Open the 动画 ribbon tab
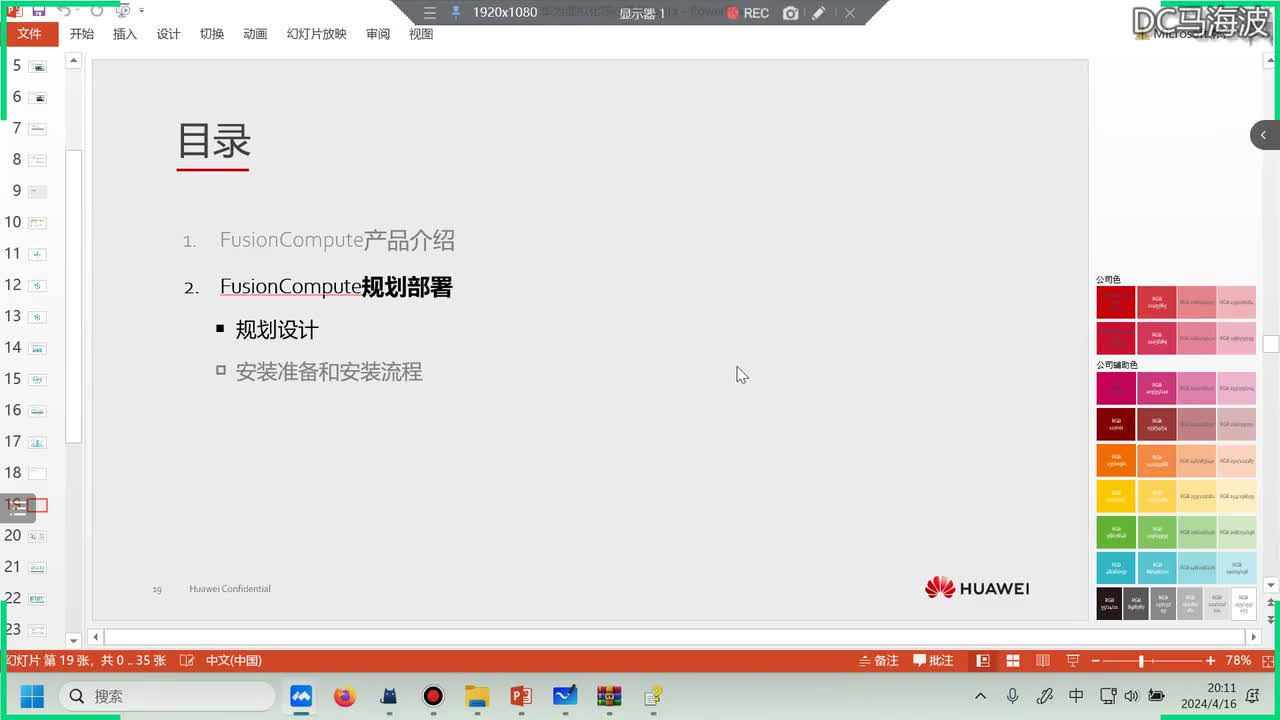The width and height of the screenshot is (1280, 720). [255, 34]
